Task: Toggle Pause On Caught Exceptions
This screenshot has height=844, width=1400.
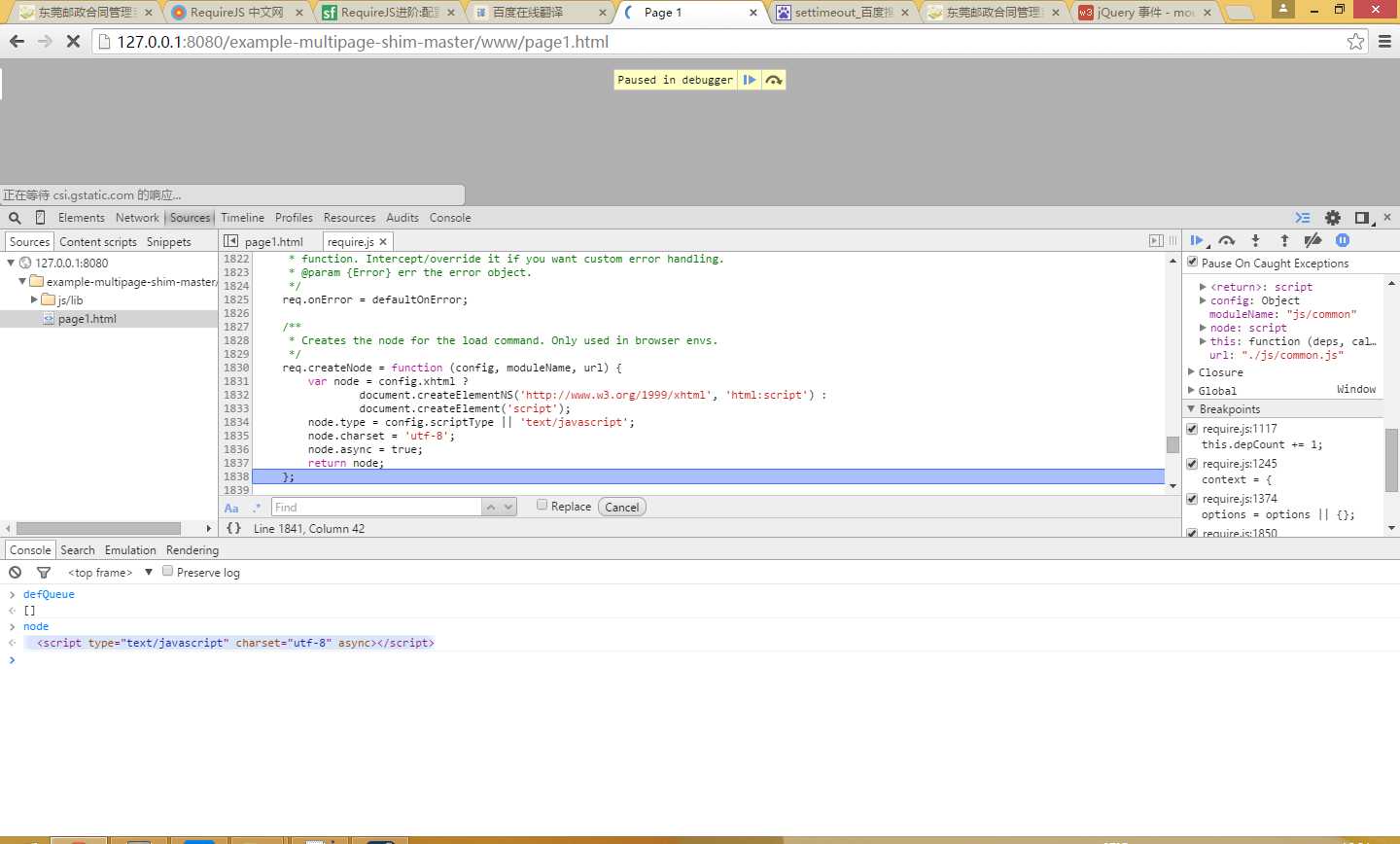Action: 1193,262
